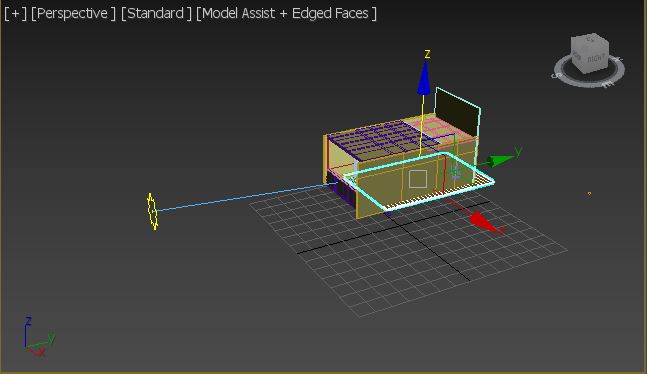Click the red X-axis gizmo arrow
Image resolution: width=647 pixels, height=374 pixels.
pos(483,223)
